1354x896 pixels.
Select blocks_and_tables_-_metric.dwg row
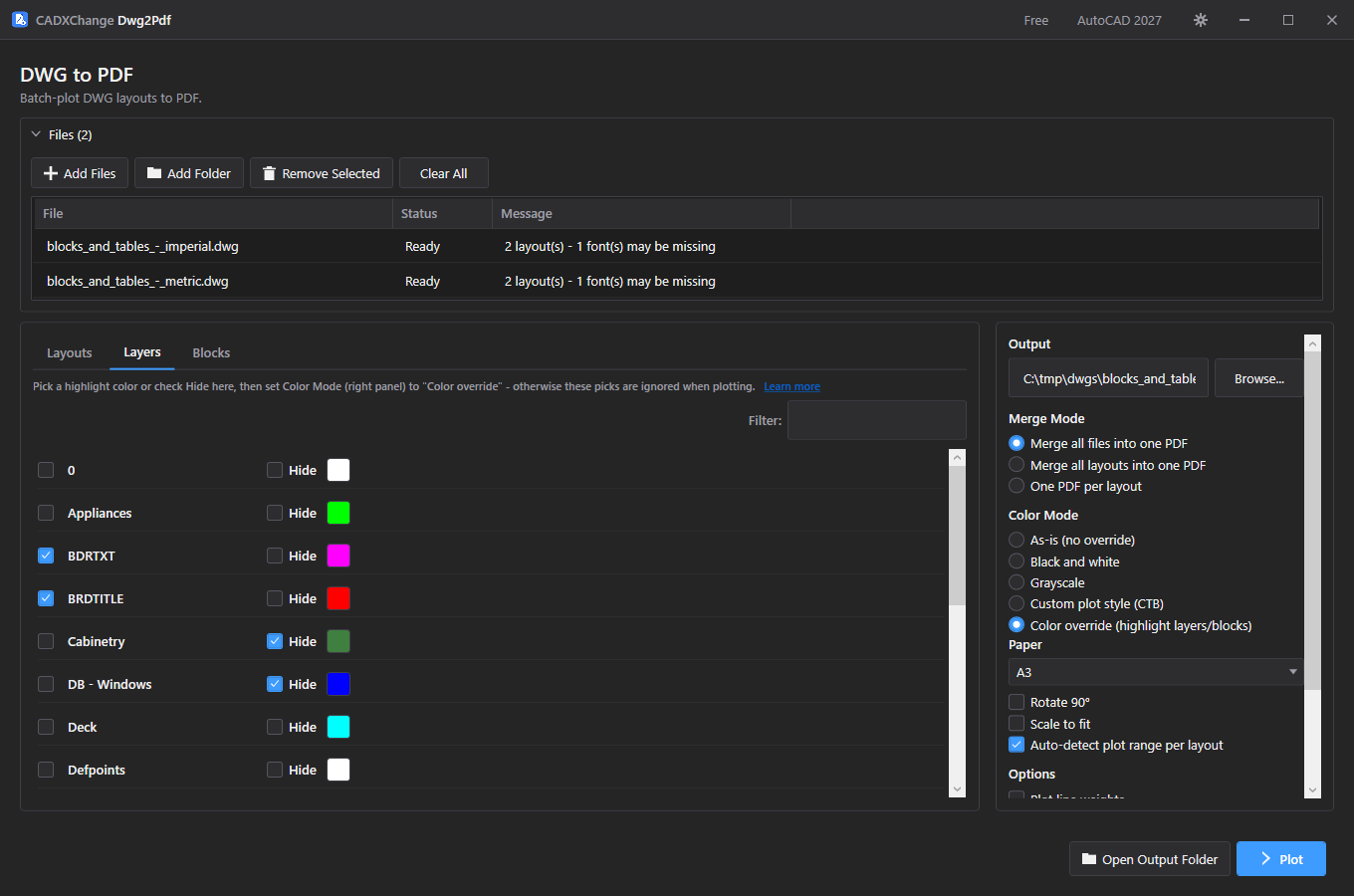coord(676,281)
